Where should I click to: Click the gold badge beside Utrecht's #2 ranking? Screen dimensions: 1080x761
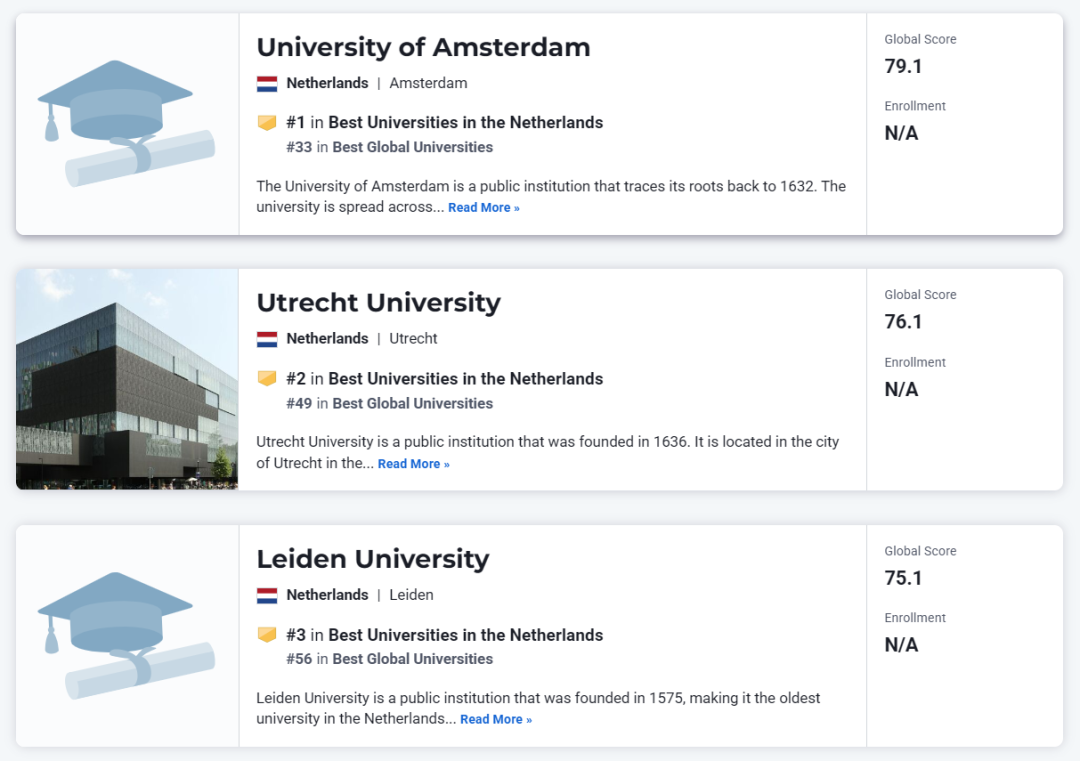(267, 379)
